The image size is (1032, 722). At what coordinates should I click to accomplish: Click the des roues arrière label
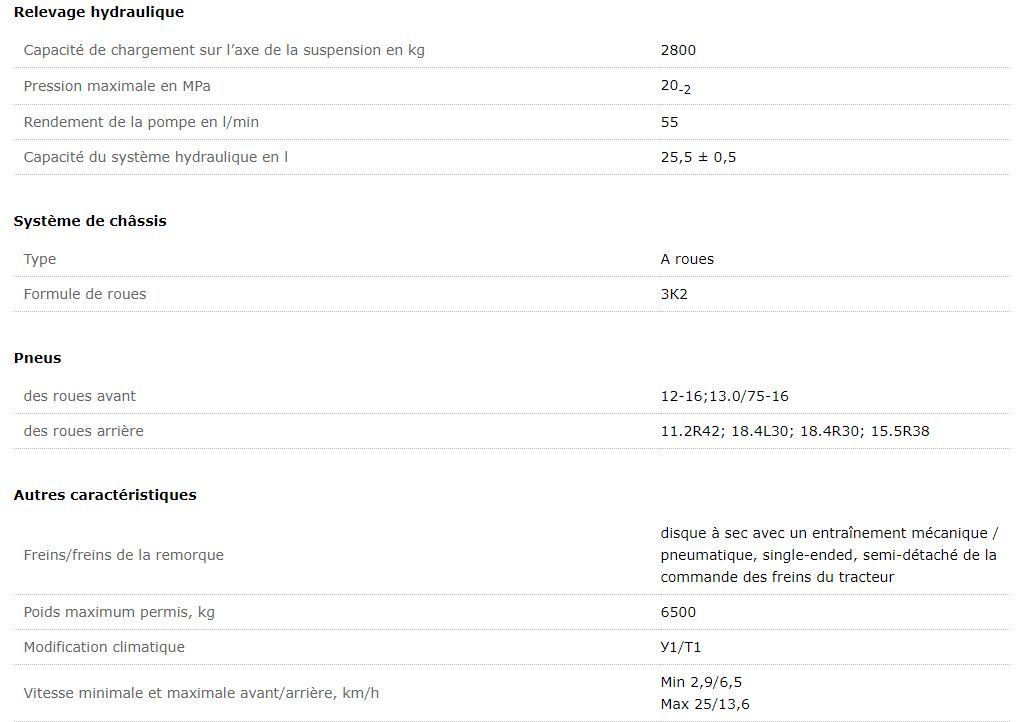click(x=84, y=431)
